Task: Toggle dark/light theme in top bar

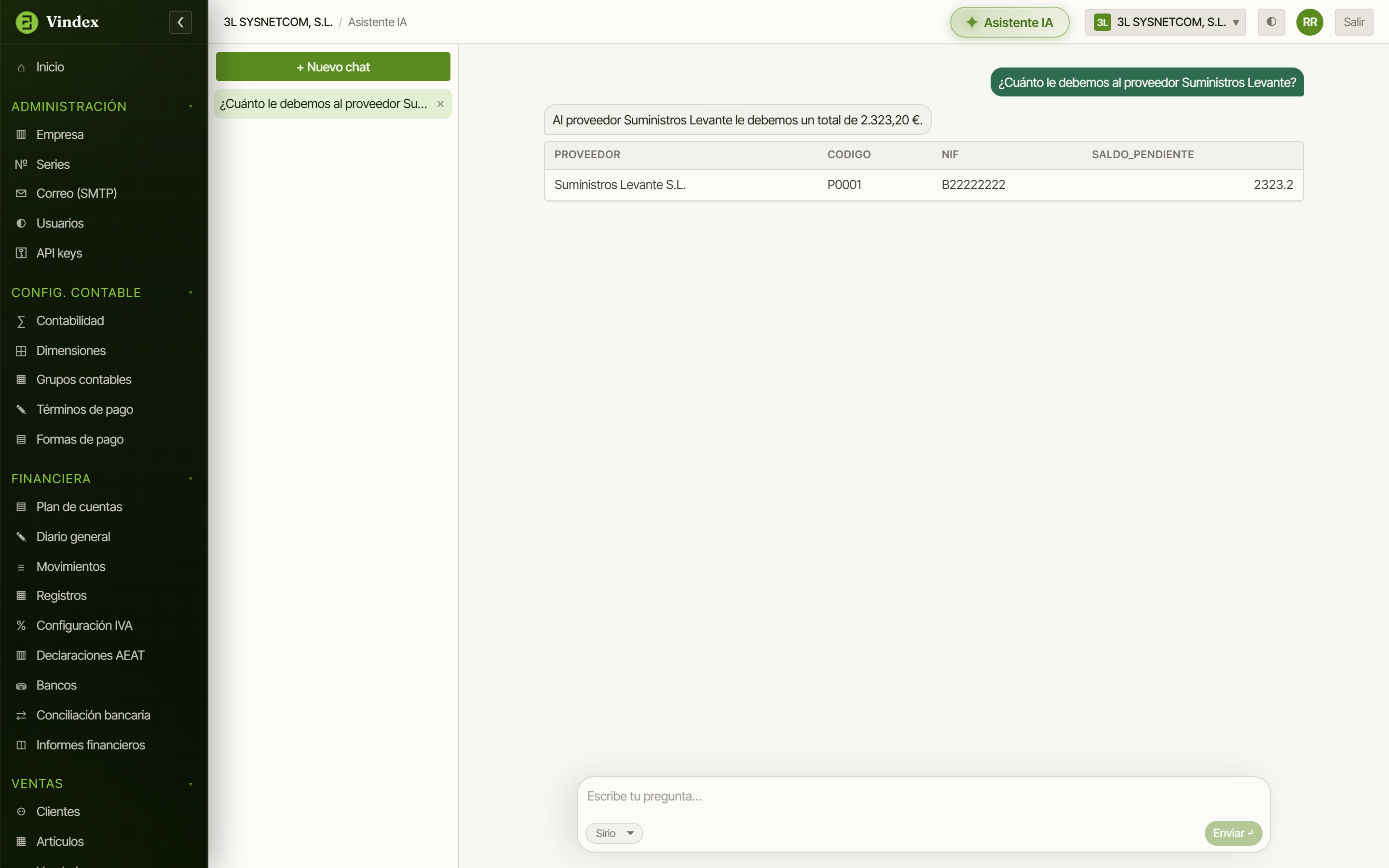Action: pyautogui.click(x=1271, y=22)
